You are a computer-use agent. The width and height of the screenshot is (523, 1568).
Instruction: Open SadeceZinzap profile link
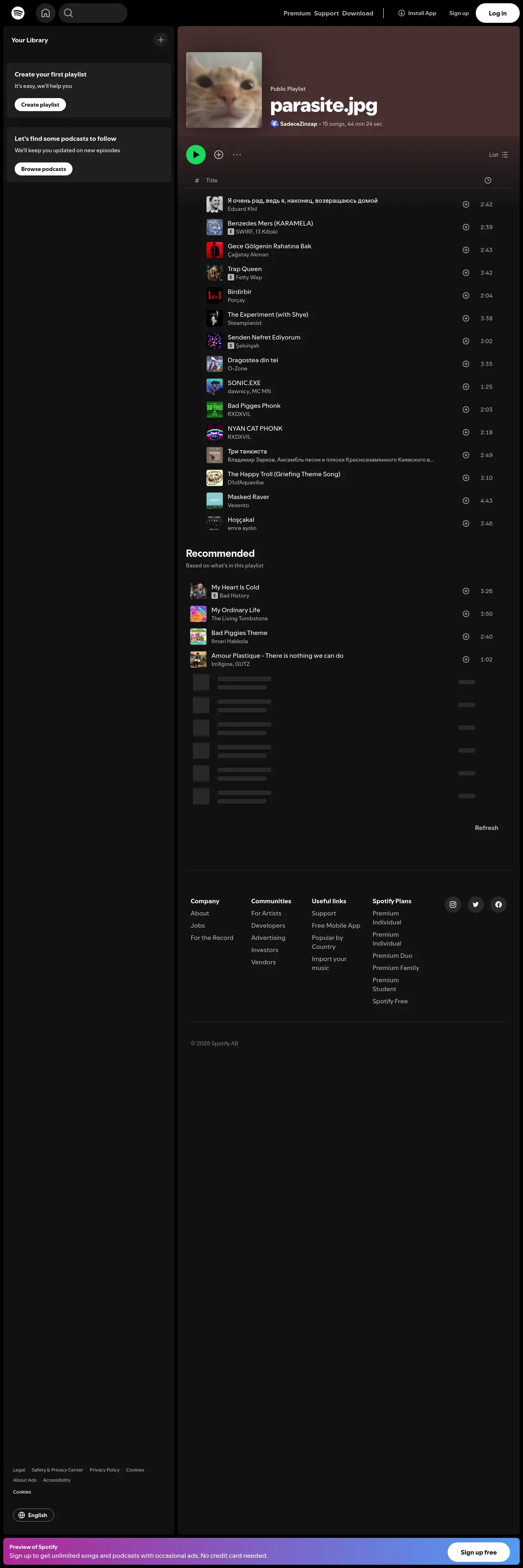[298, 124]
